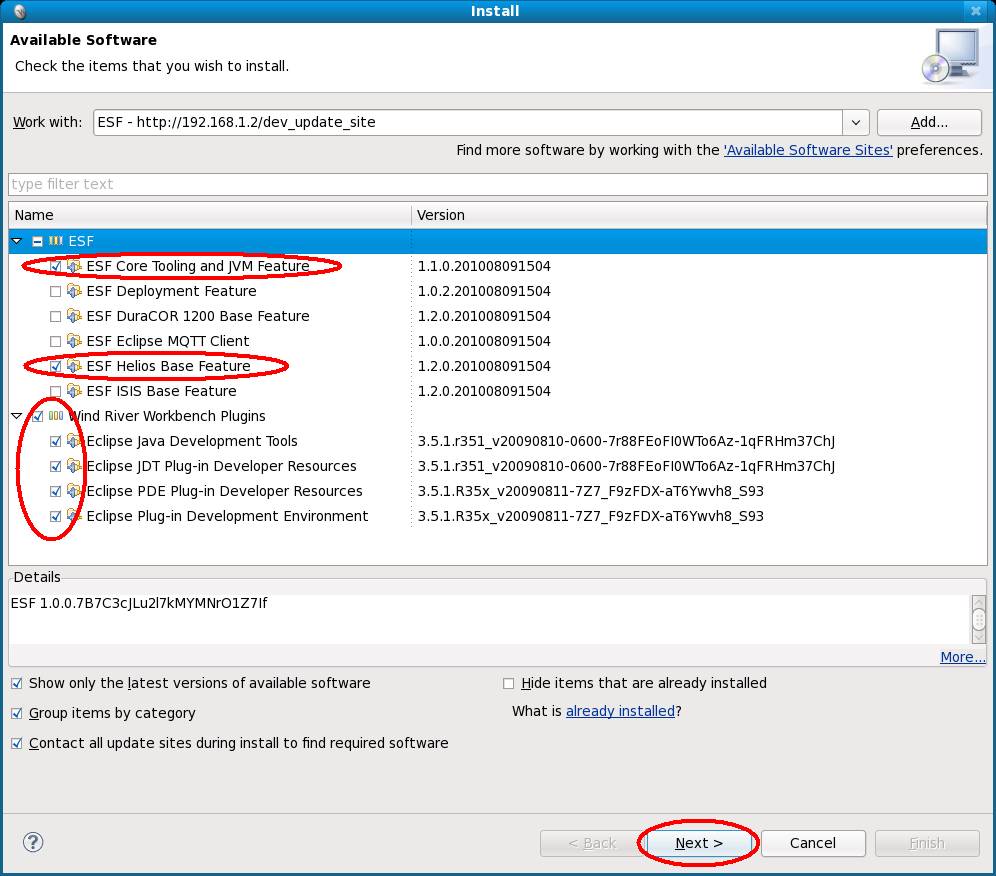Uncheck Eclipse PDE Plug-in Developer Resources checkbox
The image size is (996, 876).
click(55, 492)
